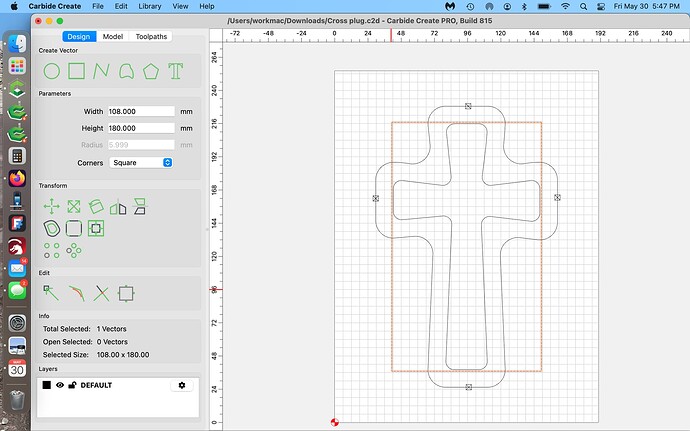
Task: Open the Library menu
Action: (x=150, y=6)
